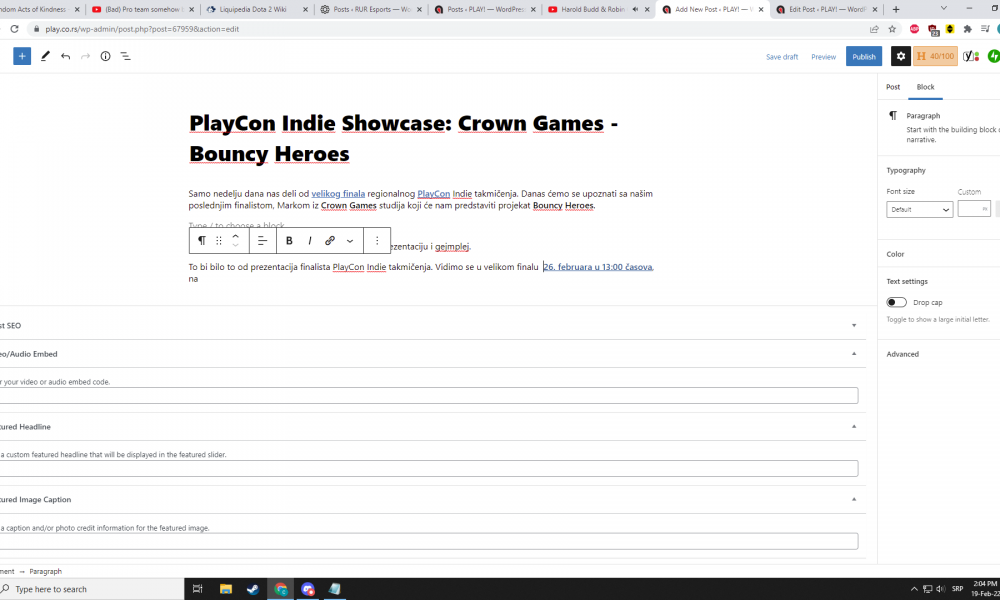
Task: Open the editor List View
Action: pyautogui.click(x=126, y=56)
